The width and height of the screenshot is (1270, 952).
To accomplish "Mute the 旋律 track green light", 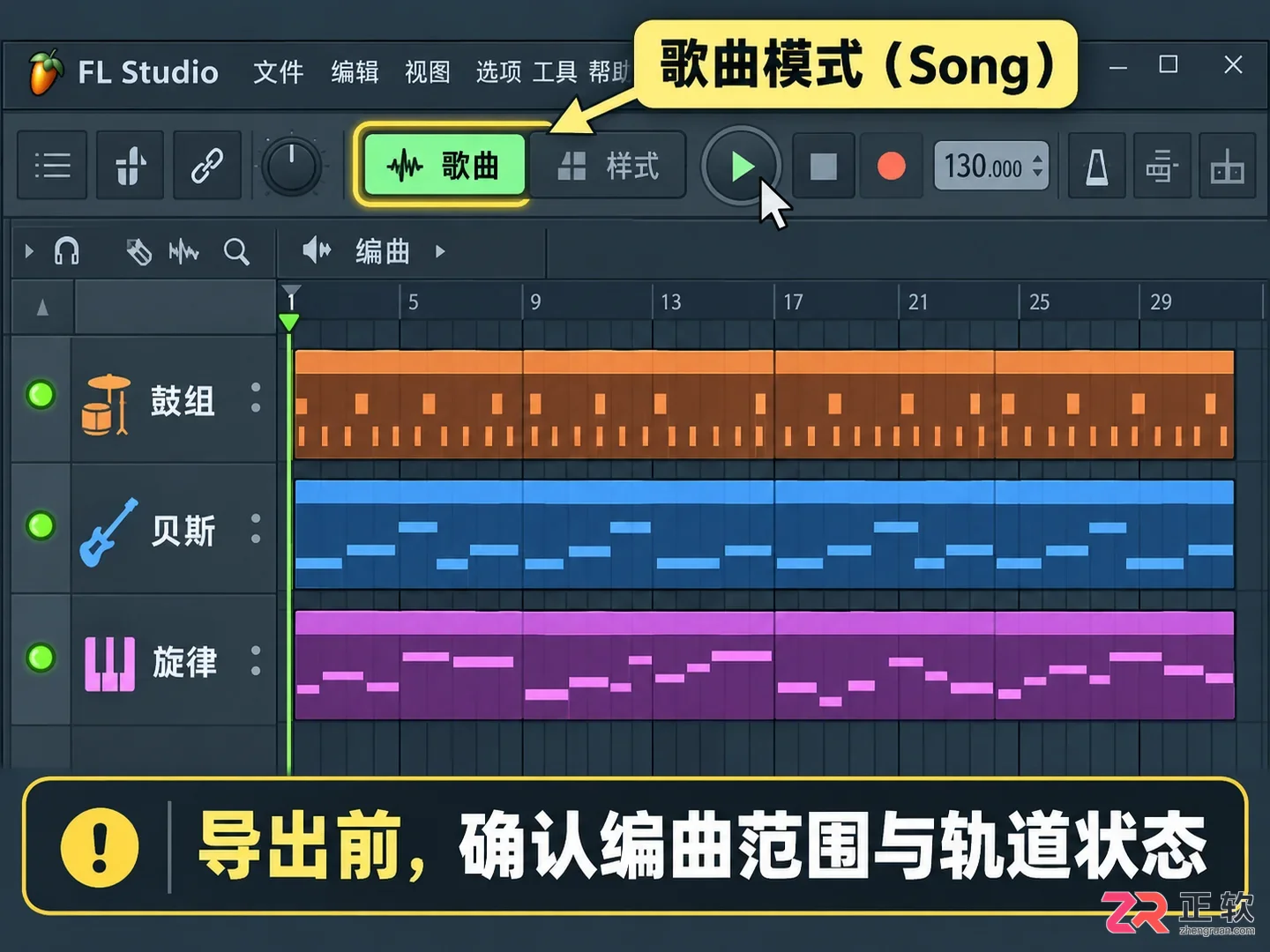I will (41, 658).
